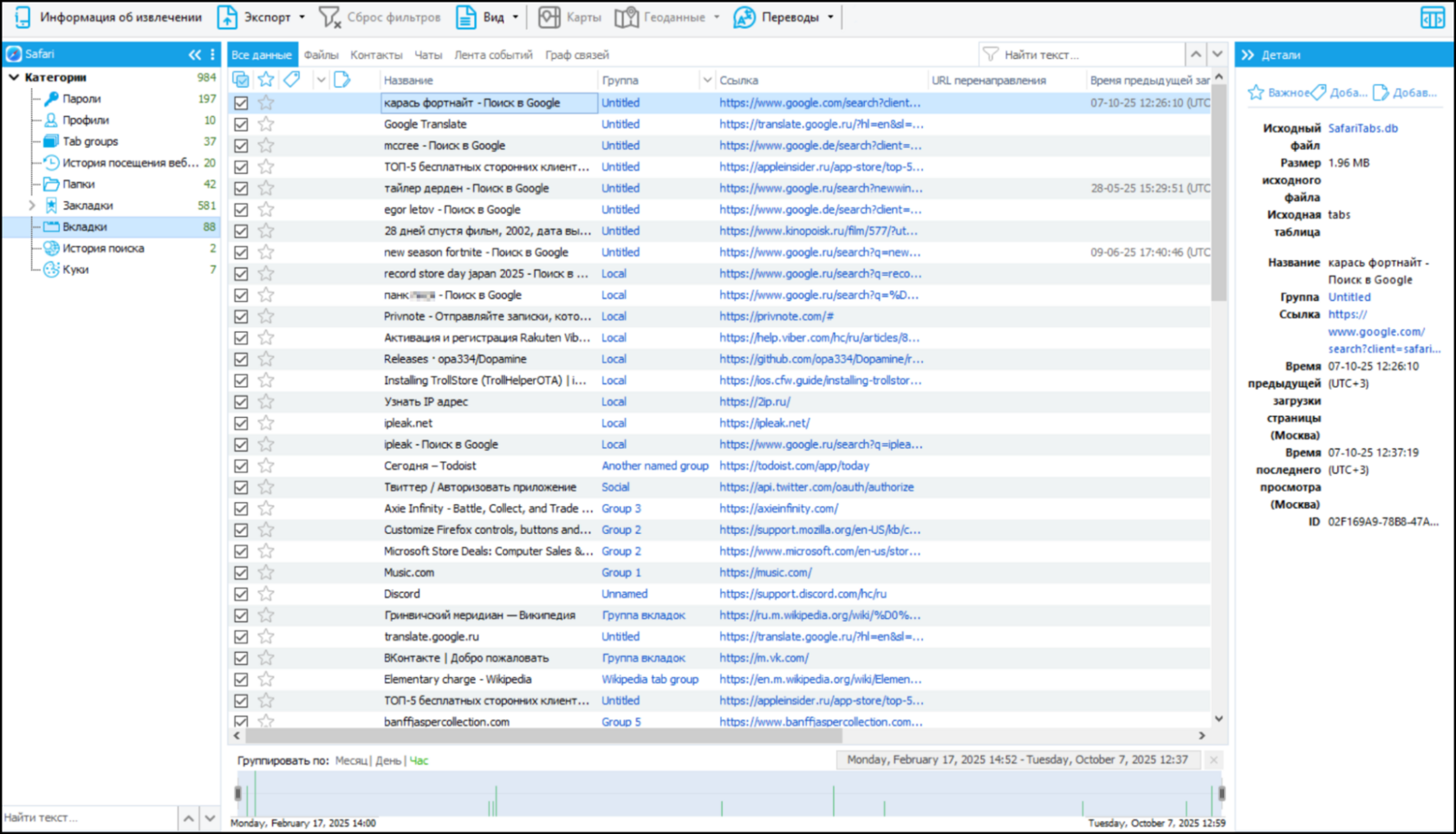
Task: Switch to the Чаты tab
Action: (x=428, y=55)
